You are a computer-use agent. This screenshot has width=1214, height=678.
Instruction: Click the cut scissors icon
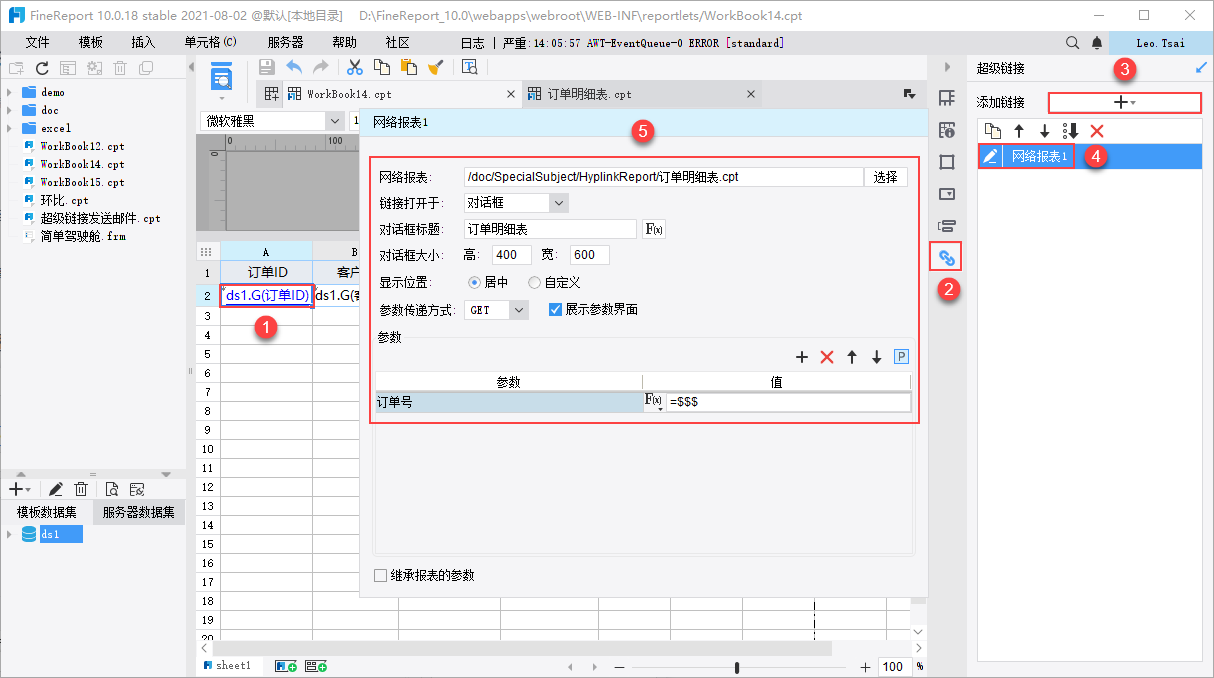tap(354, 67)
